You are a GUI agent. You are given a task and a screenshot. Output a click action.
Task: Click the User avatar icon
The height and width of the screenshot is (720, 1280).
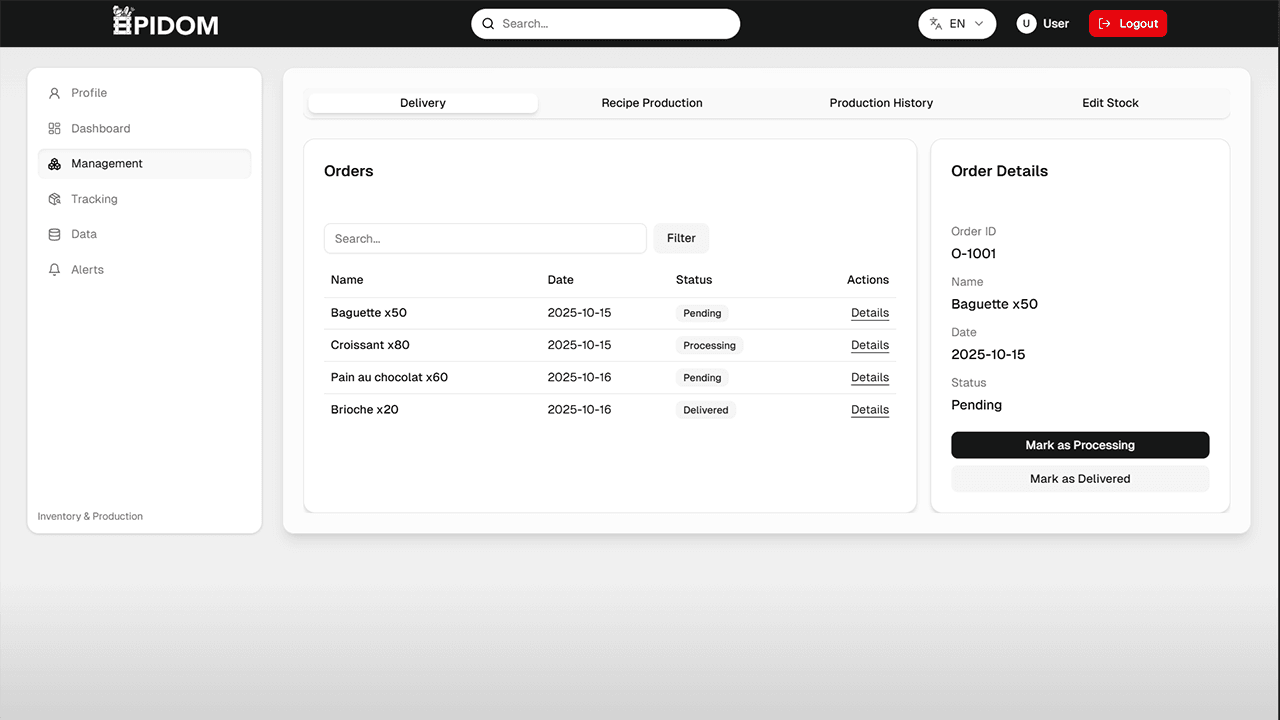click(1025, 23)
